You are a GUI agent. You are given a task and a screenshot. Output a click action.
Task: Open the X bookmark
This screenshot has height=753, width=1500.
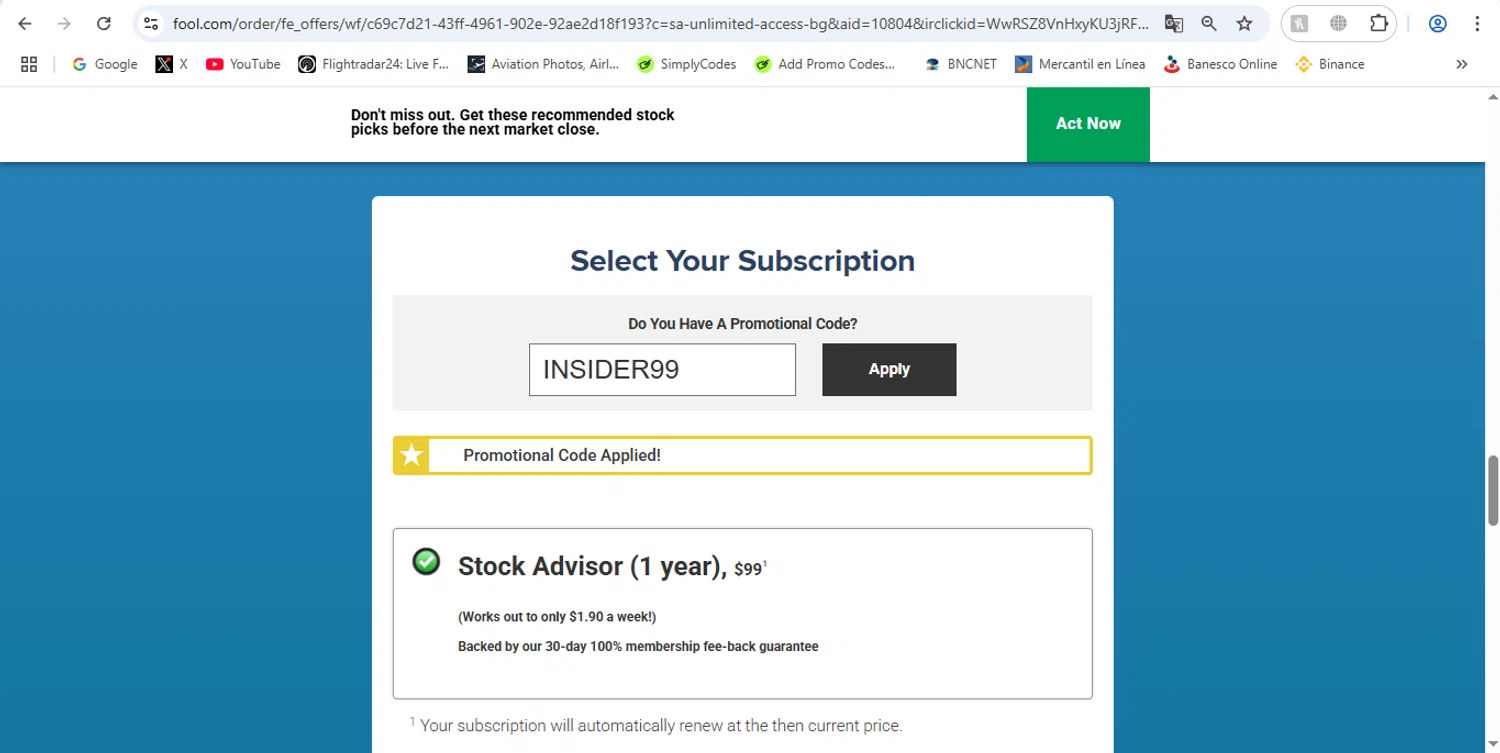172,64
